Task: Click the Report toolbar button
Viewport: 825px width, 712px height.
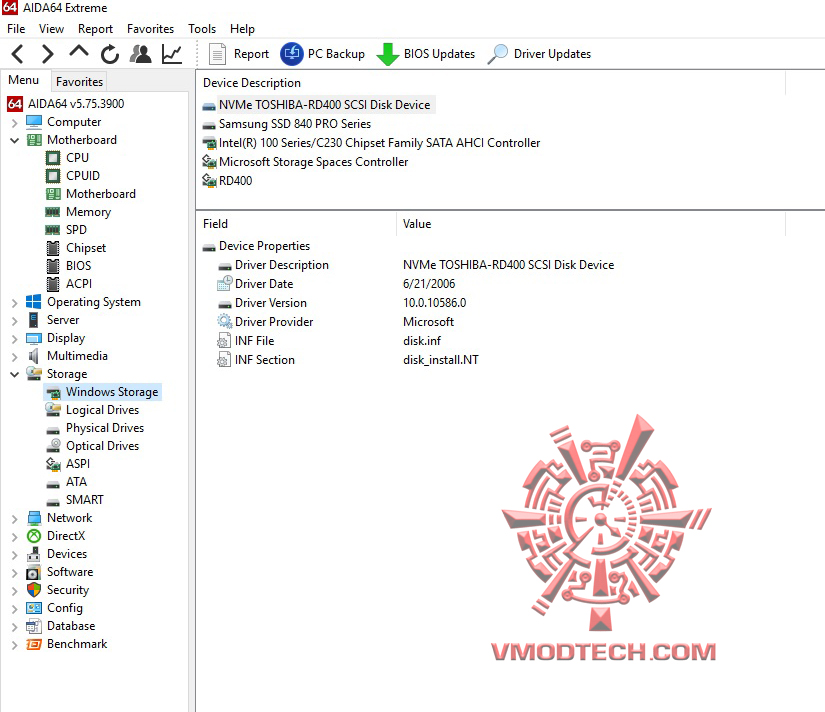Action: [x=239, y=54]
